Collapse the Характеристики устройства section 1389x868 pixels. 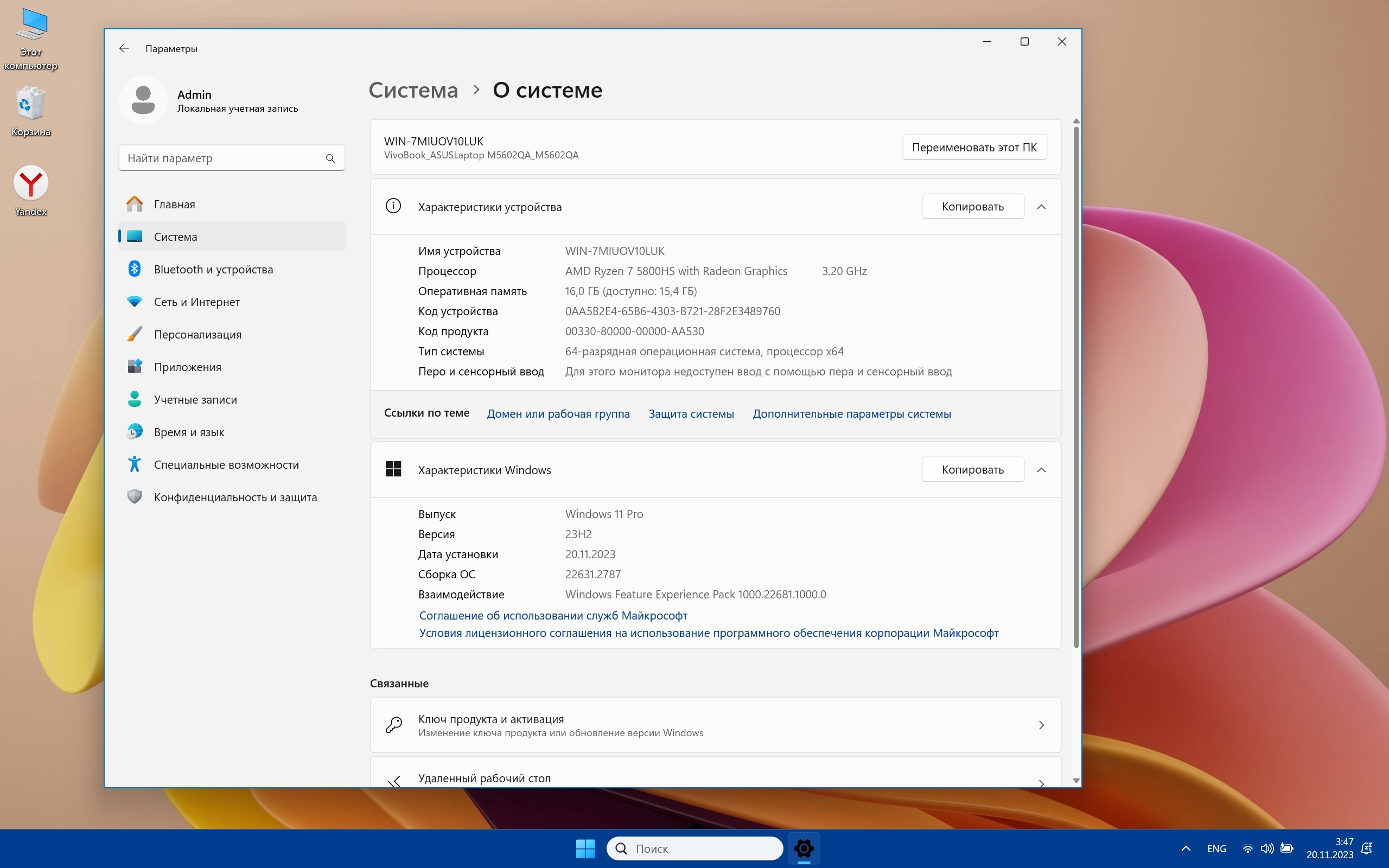(x=1041, y=207)
